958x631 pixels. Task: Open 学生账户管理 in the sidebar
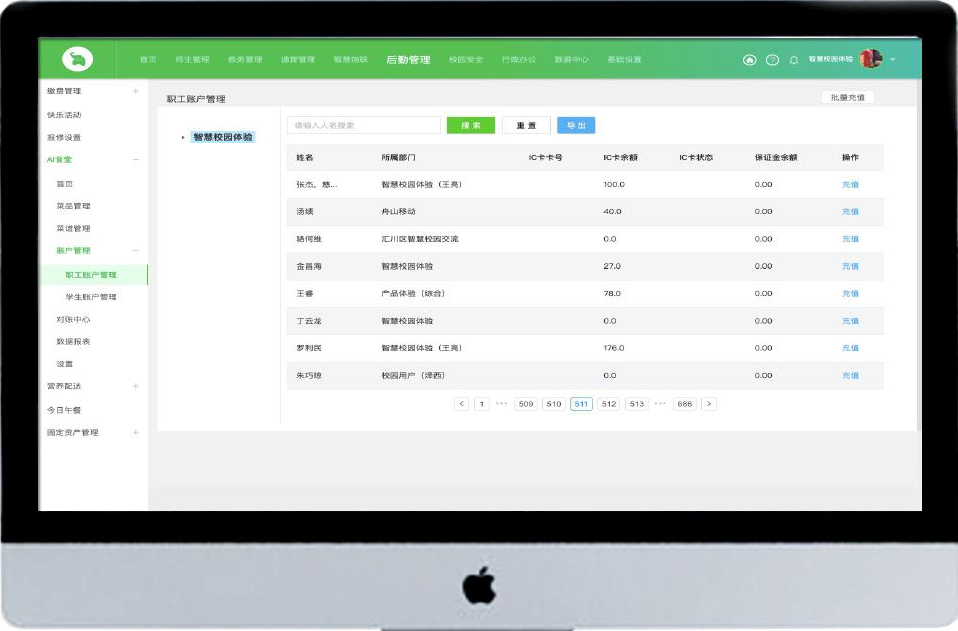click(x=91, y=297)
